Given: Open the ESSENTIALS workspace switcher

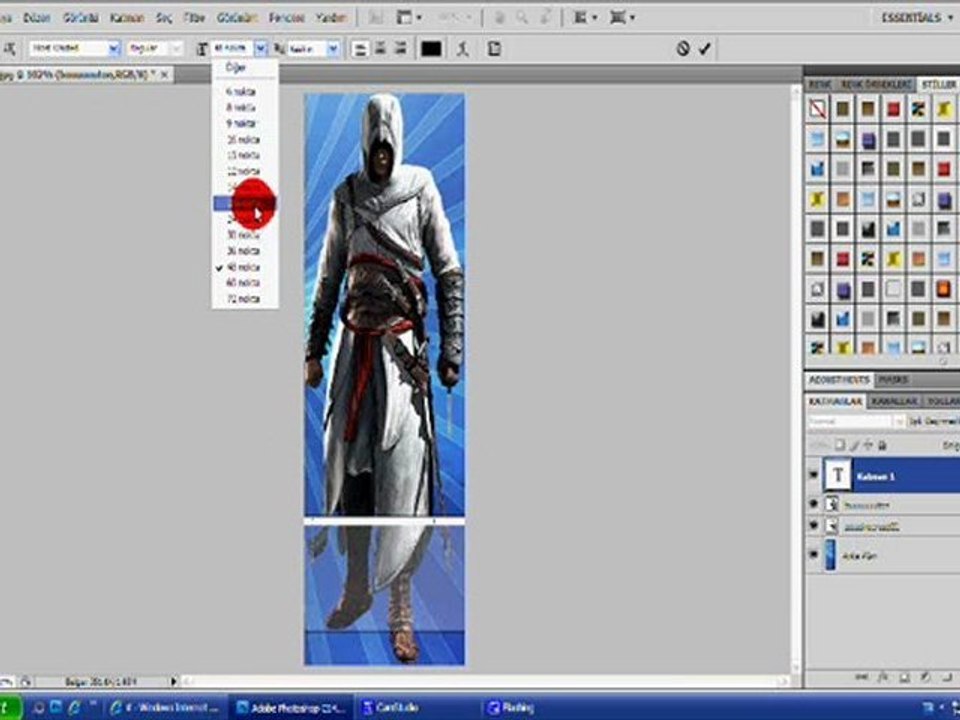Looking at the screenshot, I should [918, 17].
